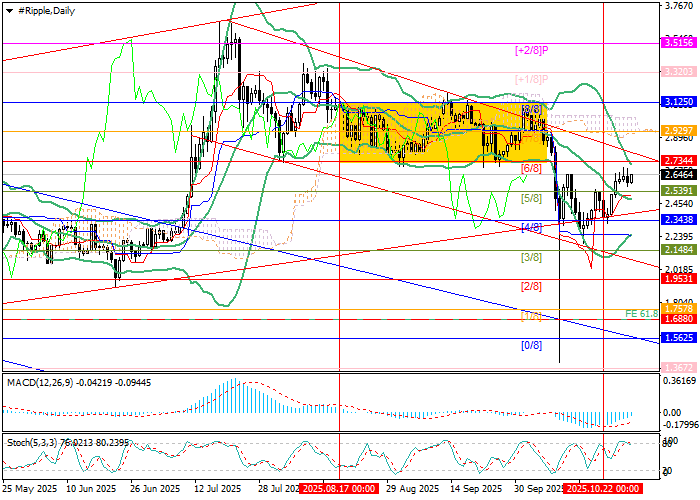Image resolution: width=700 pixels, height=500 pixels.
Task: Click the 2.9297 orange price tag
Action: pos(679,131)
